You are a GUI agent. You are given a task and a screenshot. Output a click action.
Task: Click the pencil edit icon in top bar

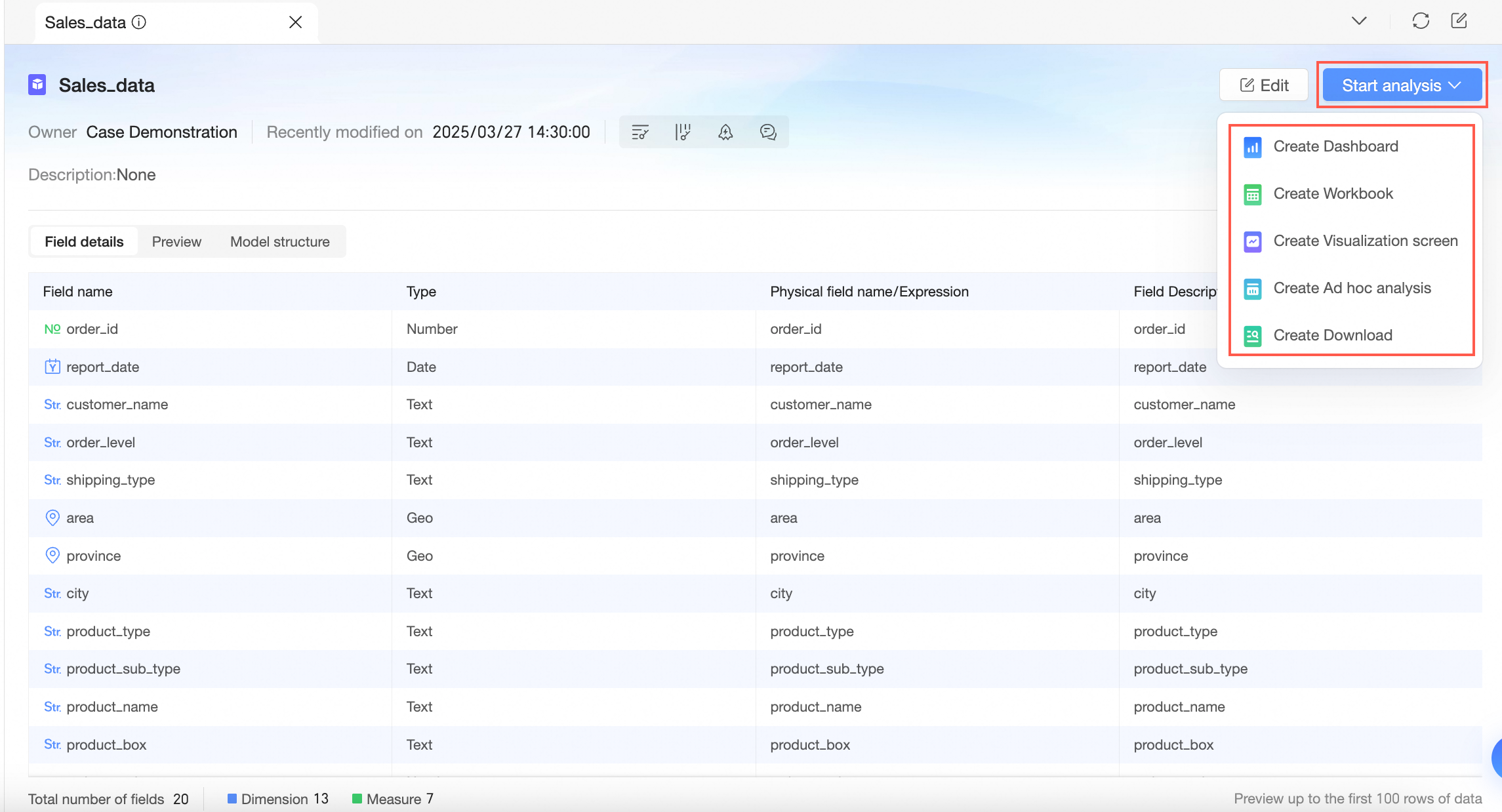click(1459, 21)
